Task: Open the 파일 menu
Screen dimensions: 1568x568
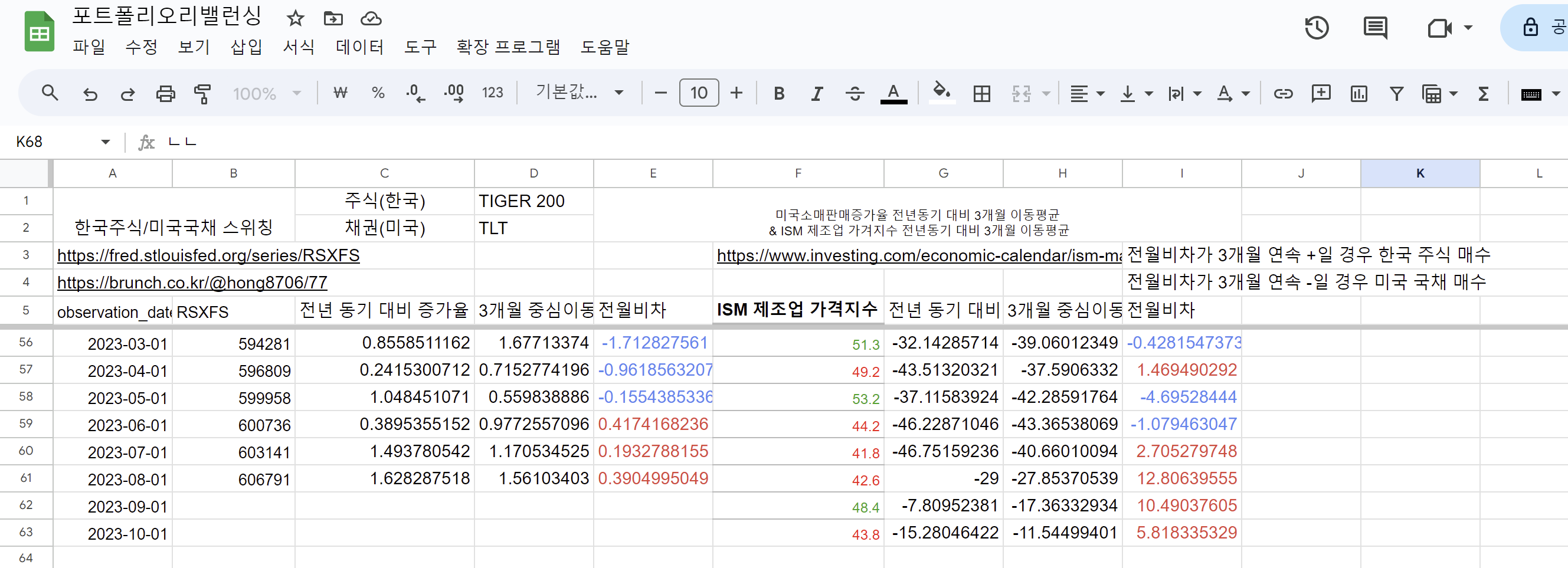Action: coord(89,47)
